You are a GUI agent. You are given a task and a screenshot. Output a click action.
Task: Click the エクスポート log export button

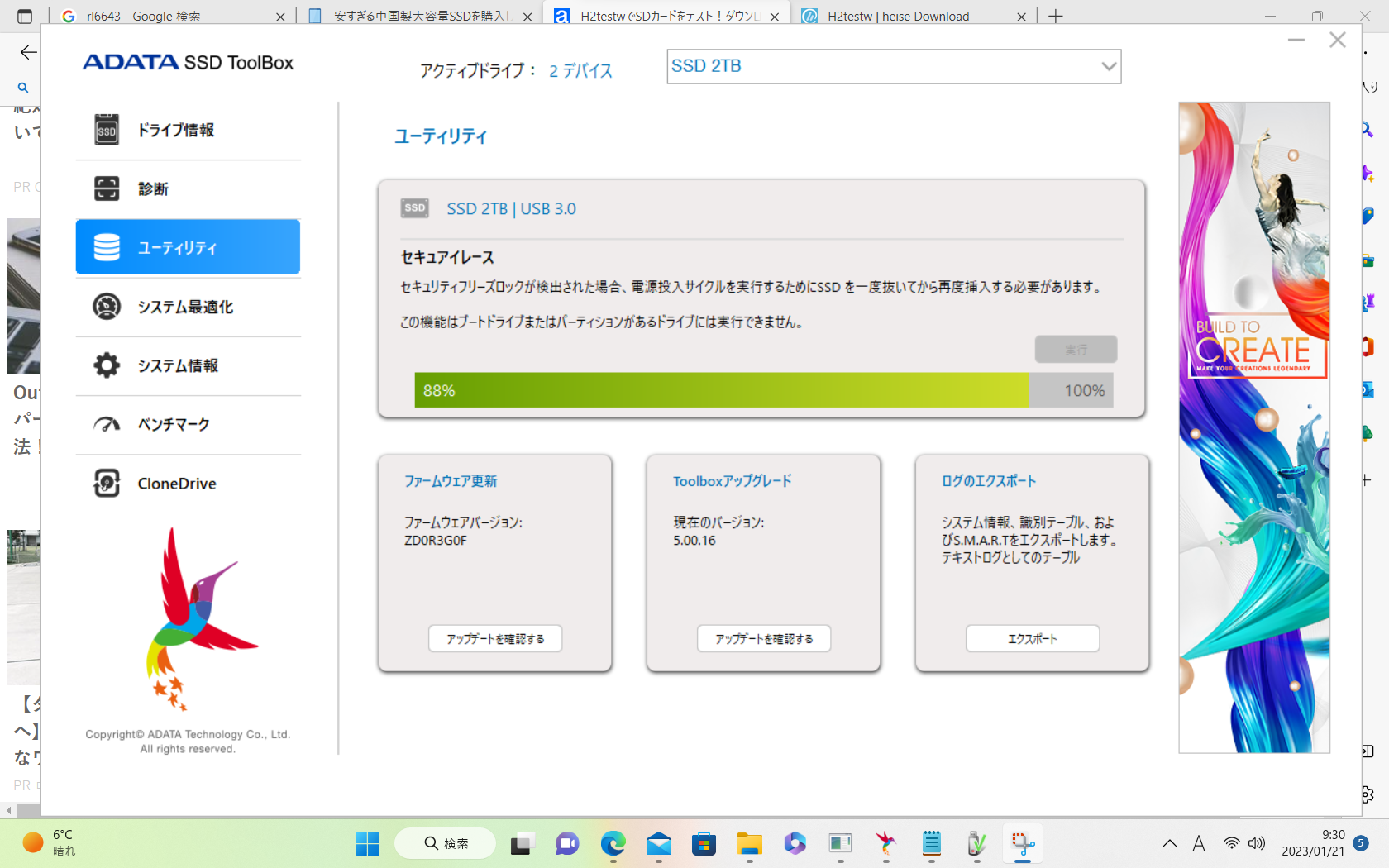[x=1033, y=638]
